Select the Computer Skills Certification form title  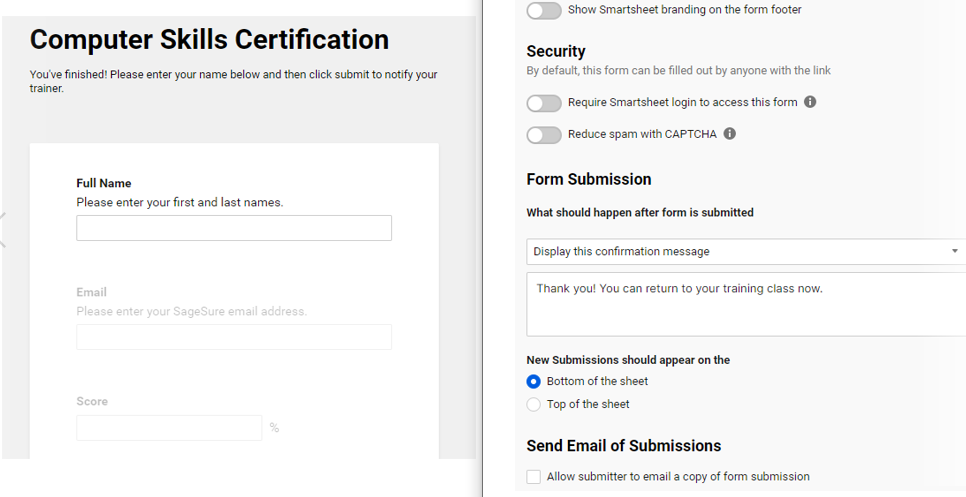coord(209,40)
